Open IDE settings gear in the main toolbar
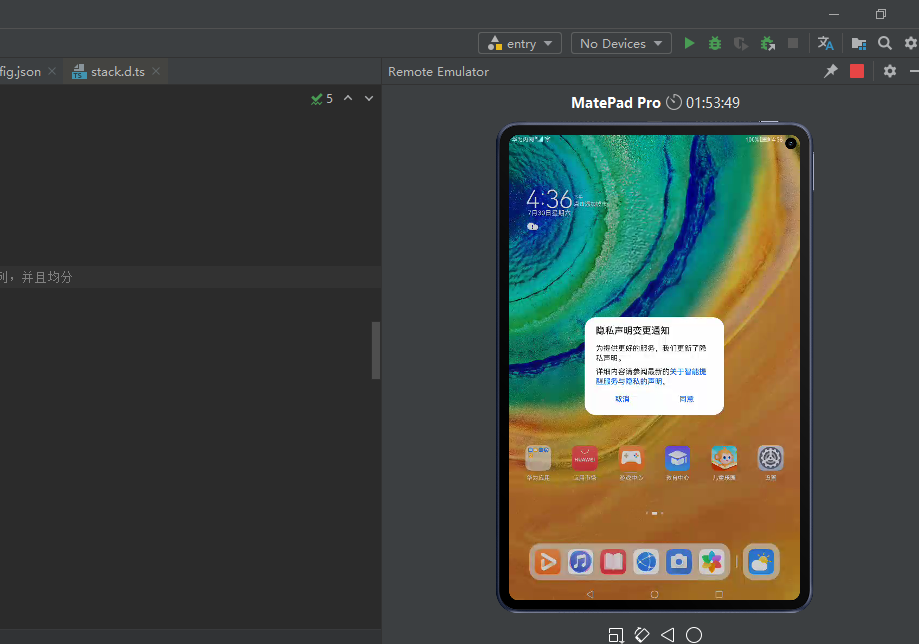The height and width of the screenshot is (644, 919). coord(911,43)
